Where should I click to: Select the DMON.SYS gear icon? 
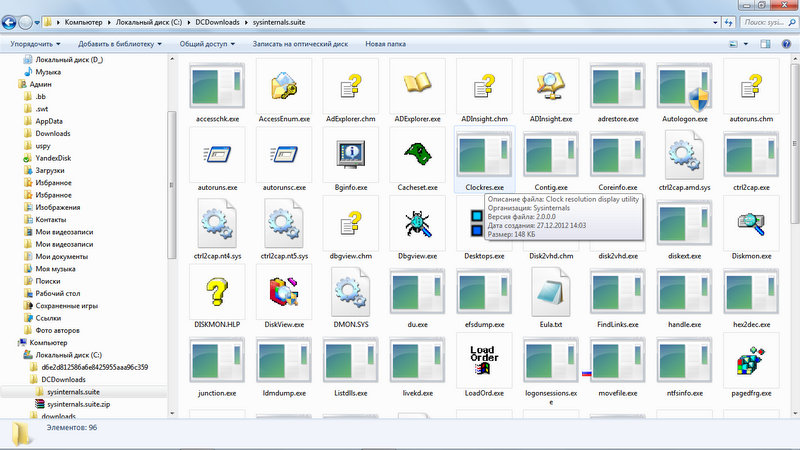[351, 291]
